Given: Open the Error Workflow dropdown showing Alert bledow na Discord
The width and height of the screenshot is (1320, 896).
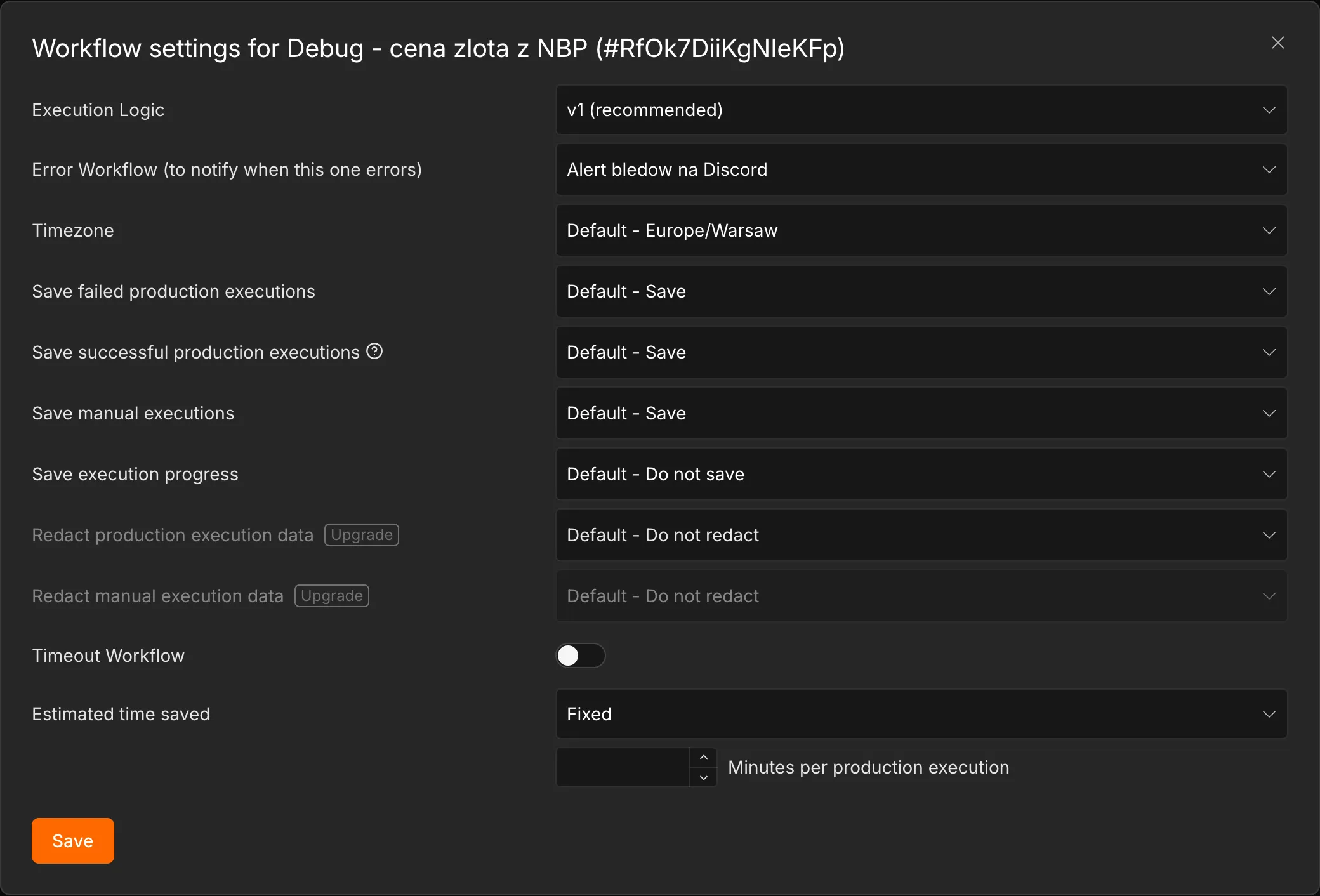Looking at the screenshot, I should 921,169.
